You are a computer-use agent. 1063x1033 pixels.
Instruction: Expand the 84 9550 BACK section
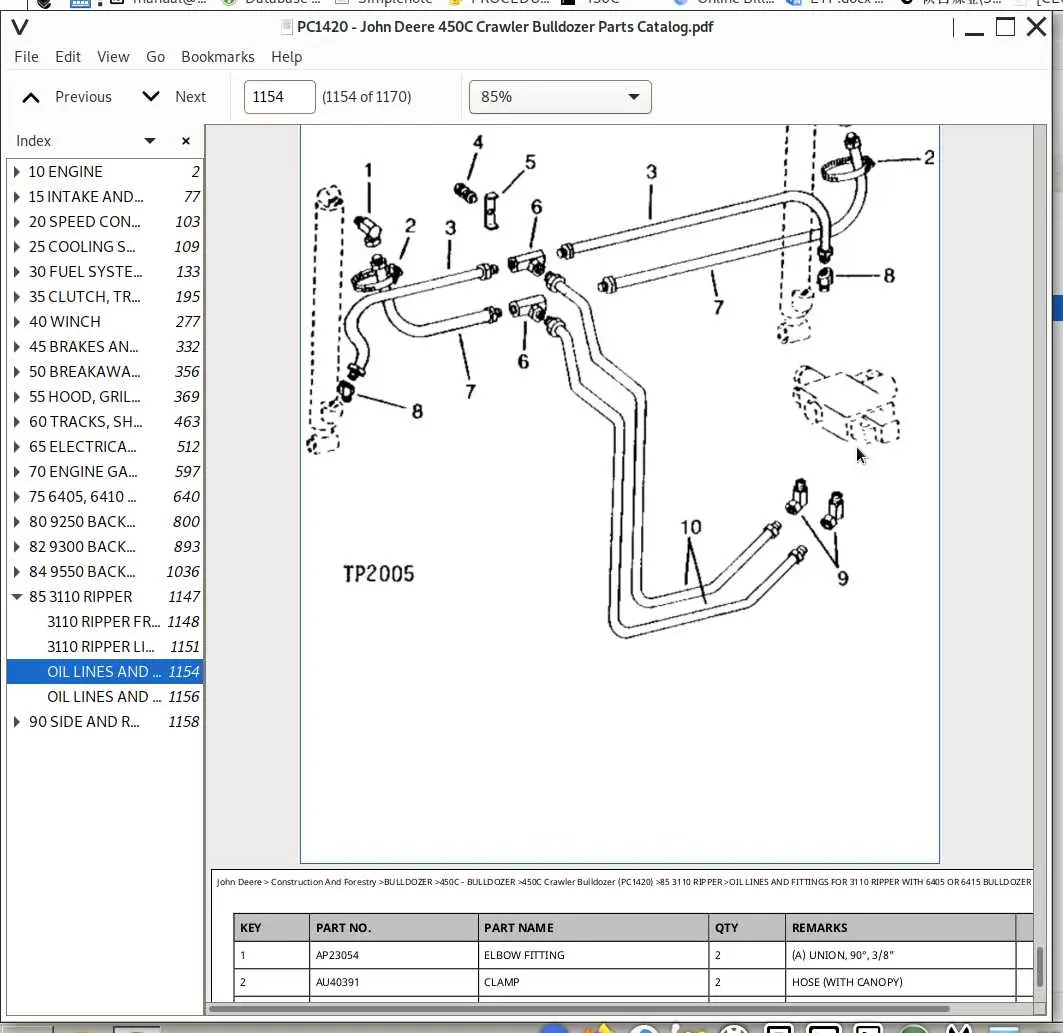17,572
